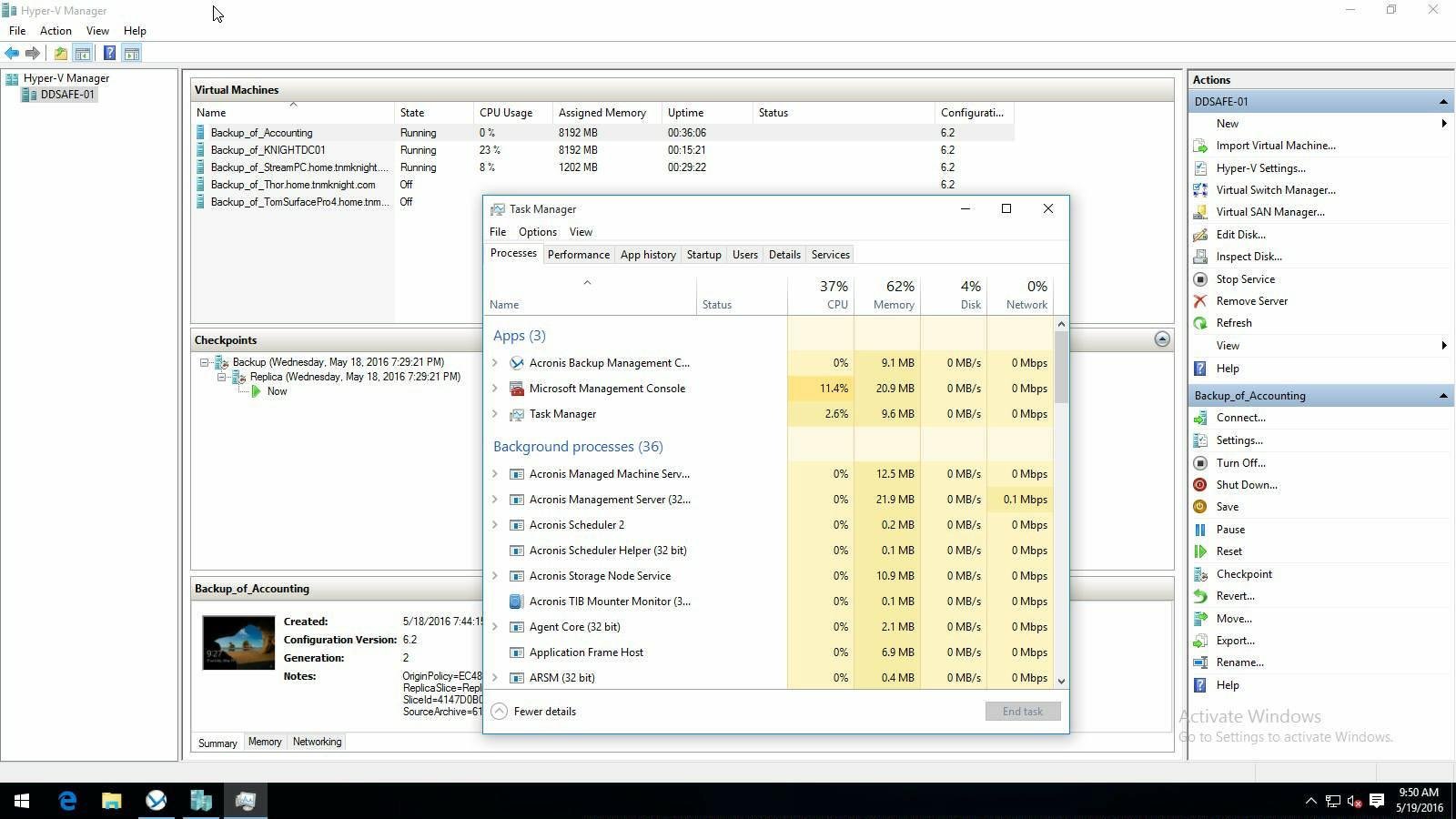The height and width of the screenshot is (819, 1456).
Task: Expand Acronis Managed Machine Service row
Action: (495, 474)
